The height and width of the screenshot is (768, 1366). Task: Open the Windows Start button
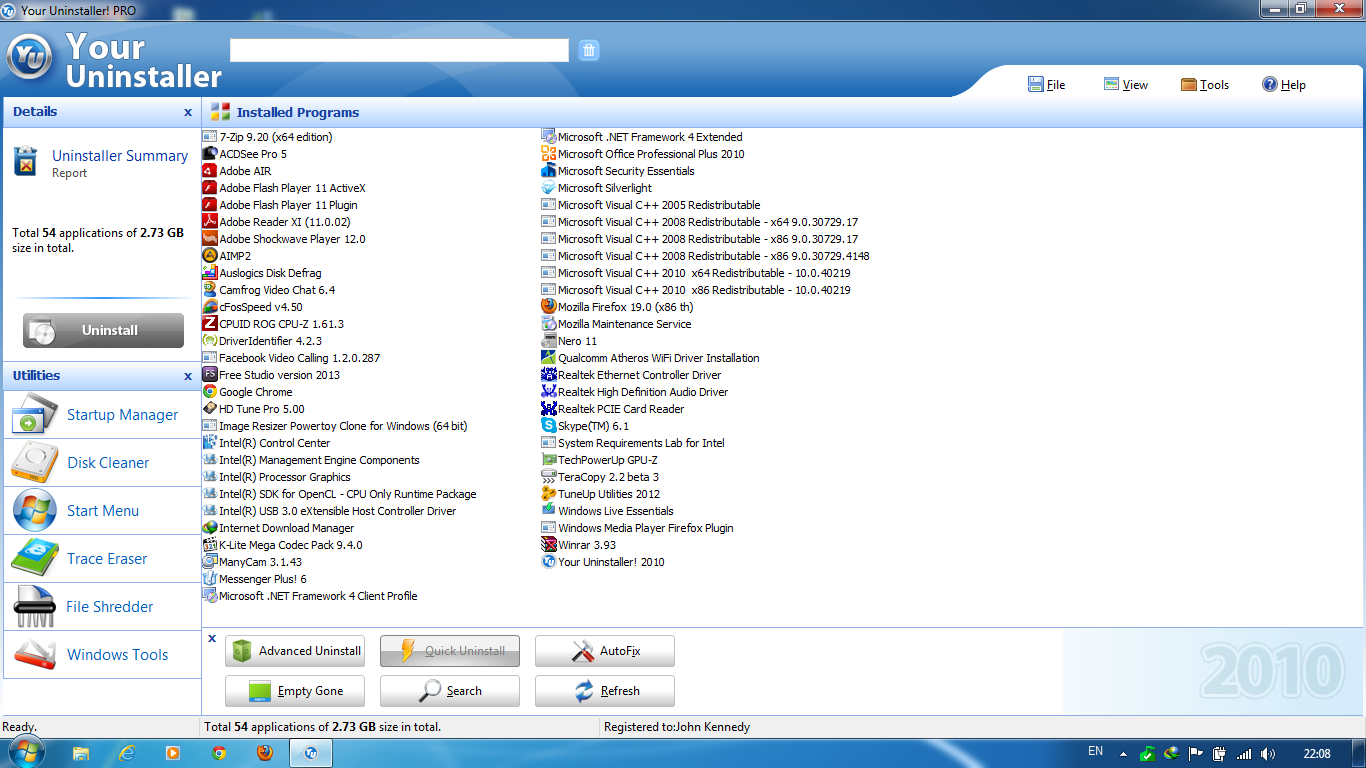pos(27,752)
